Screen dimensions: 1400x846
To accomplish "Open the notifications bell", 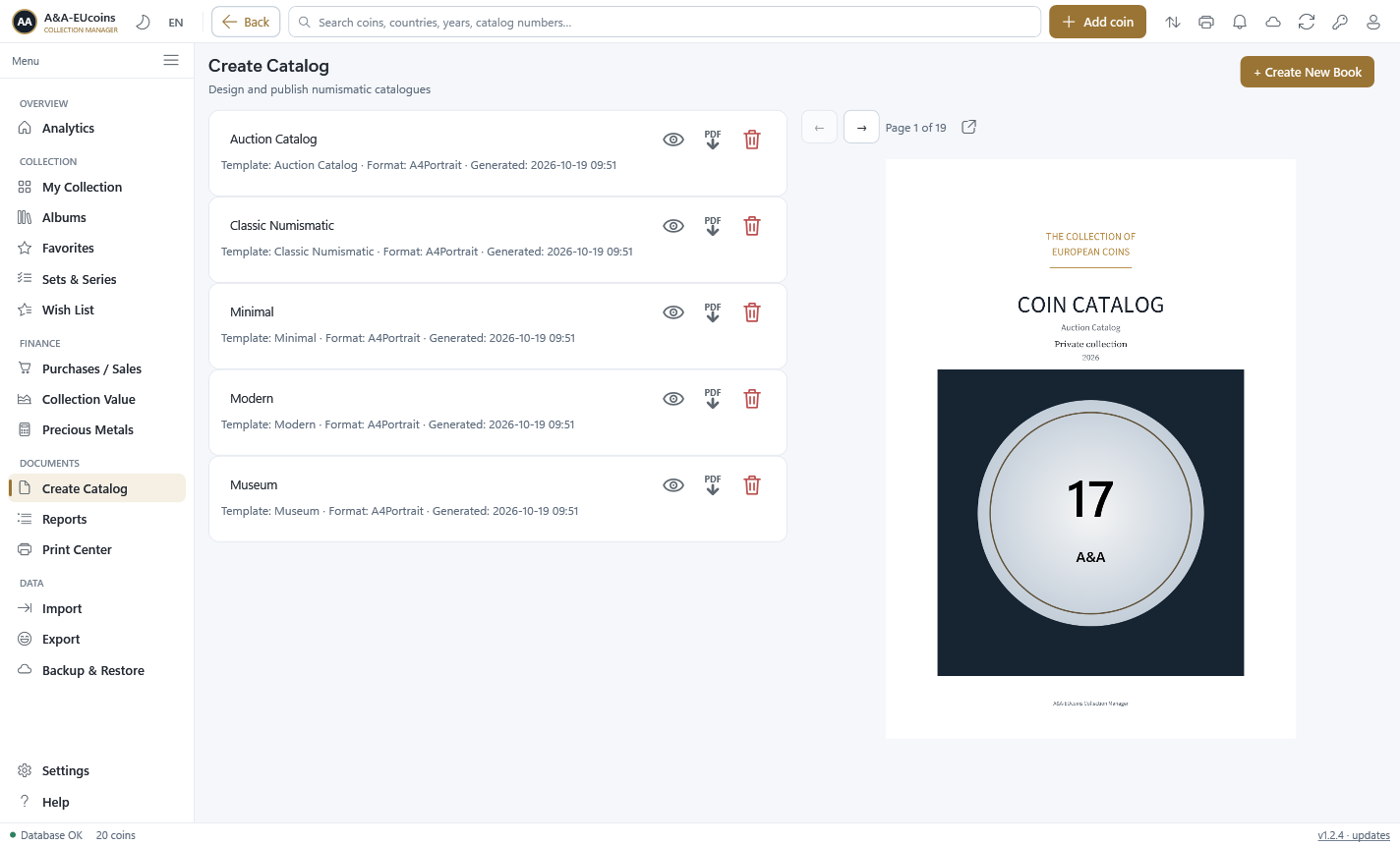I will click(x=1240, y=22).
